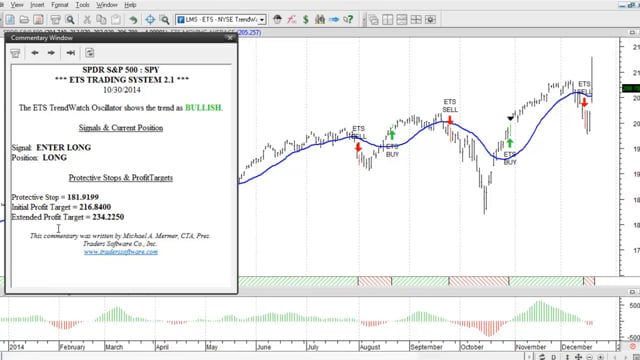The image size is (640, 360).
Task: Click the Cut scissors icon
Action: [x=87, y=19]
